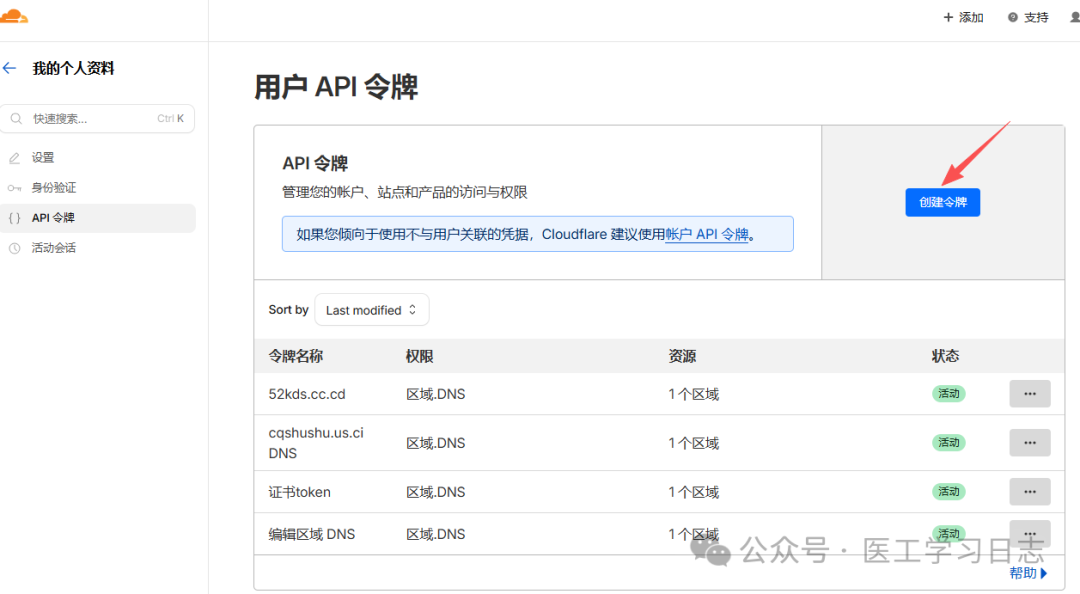Viewport: 1080px width, 594px height.
Task: Type in the 快速搜索 input field
Action: (x=90, y=119)
